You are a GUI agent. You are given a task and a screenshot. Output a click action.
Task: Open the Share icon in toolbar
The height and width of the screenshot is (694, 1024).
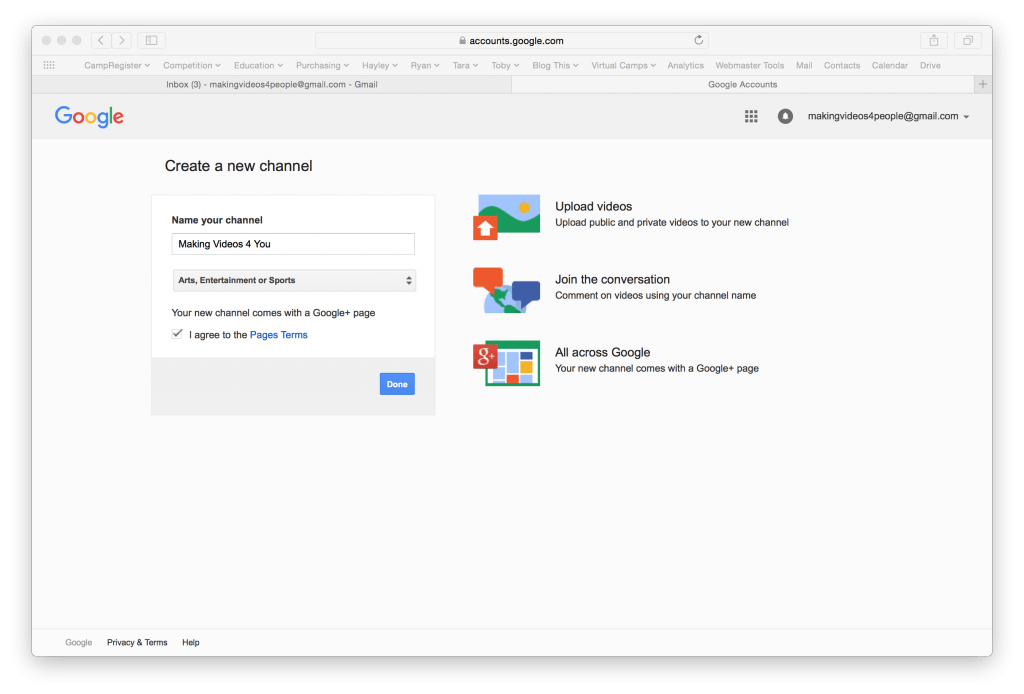[934, 40]
